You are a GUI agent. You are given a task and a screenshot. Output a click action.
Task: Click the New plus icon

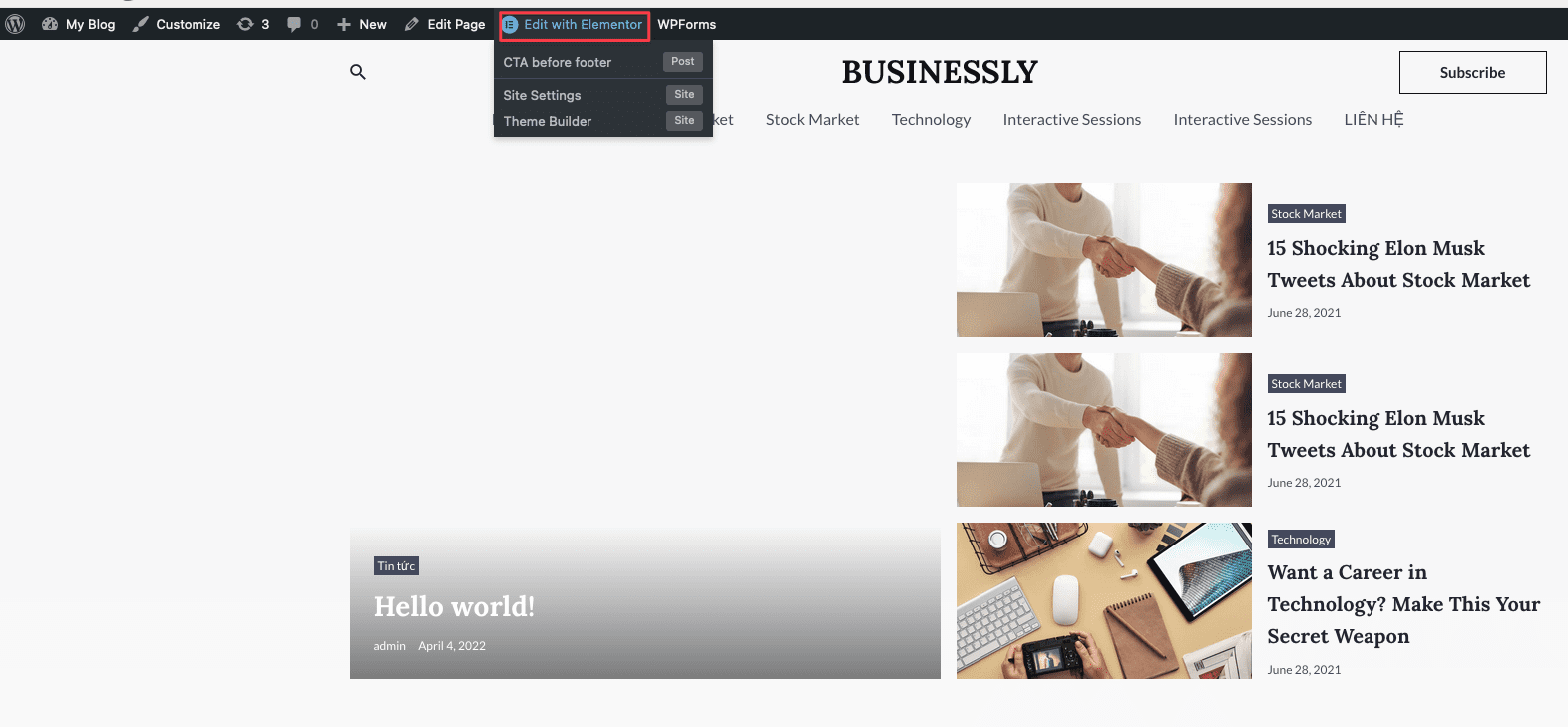click(344, 24)
